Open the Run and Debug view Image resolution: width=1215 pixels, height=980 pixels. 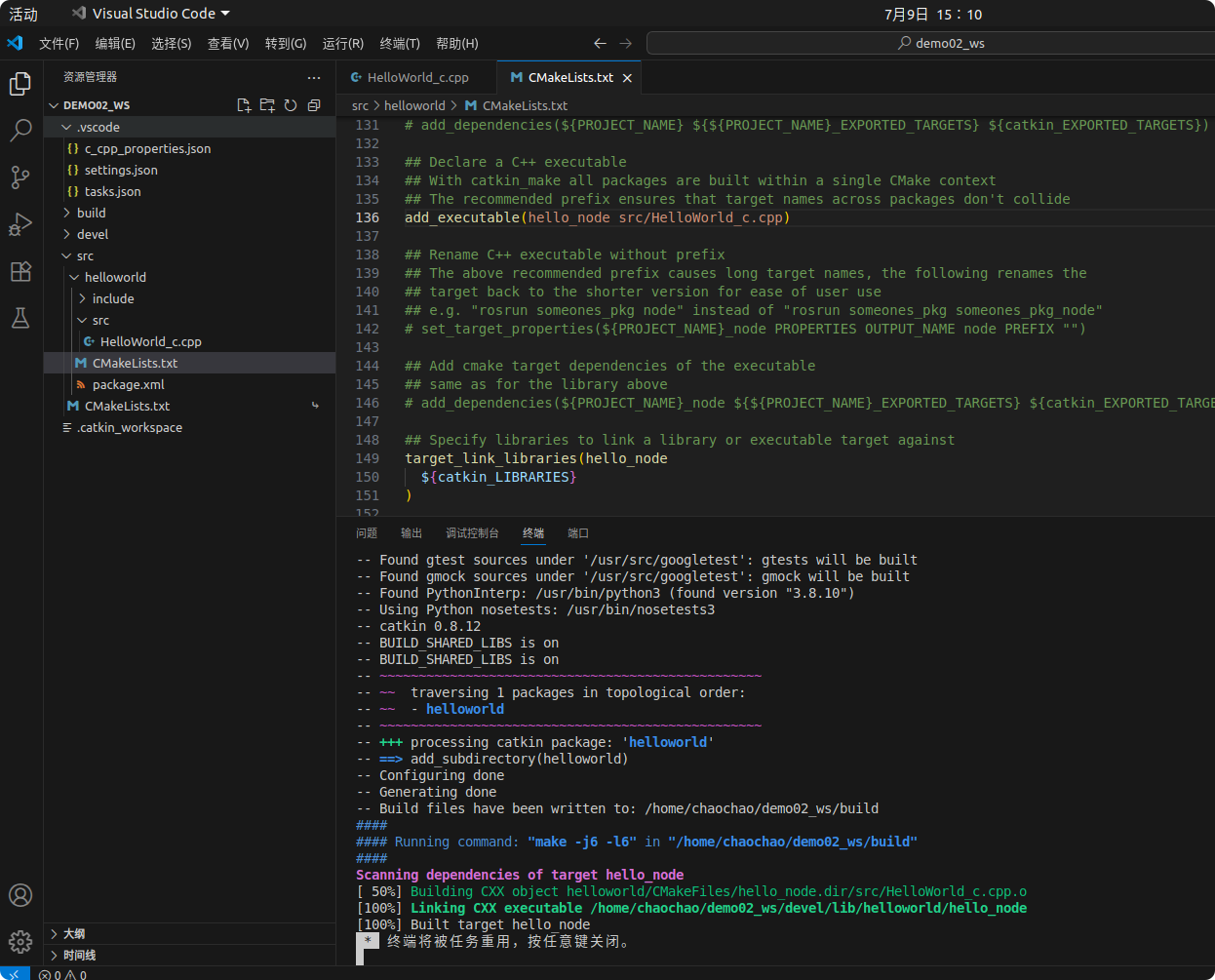pos(20,223)
